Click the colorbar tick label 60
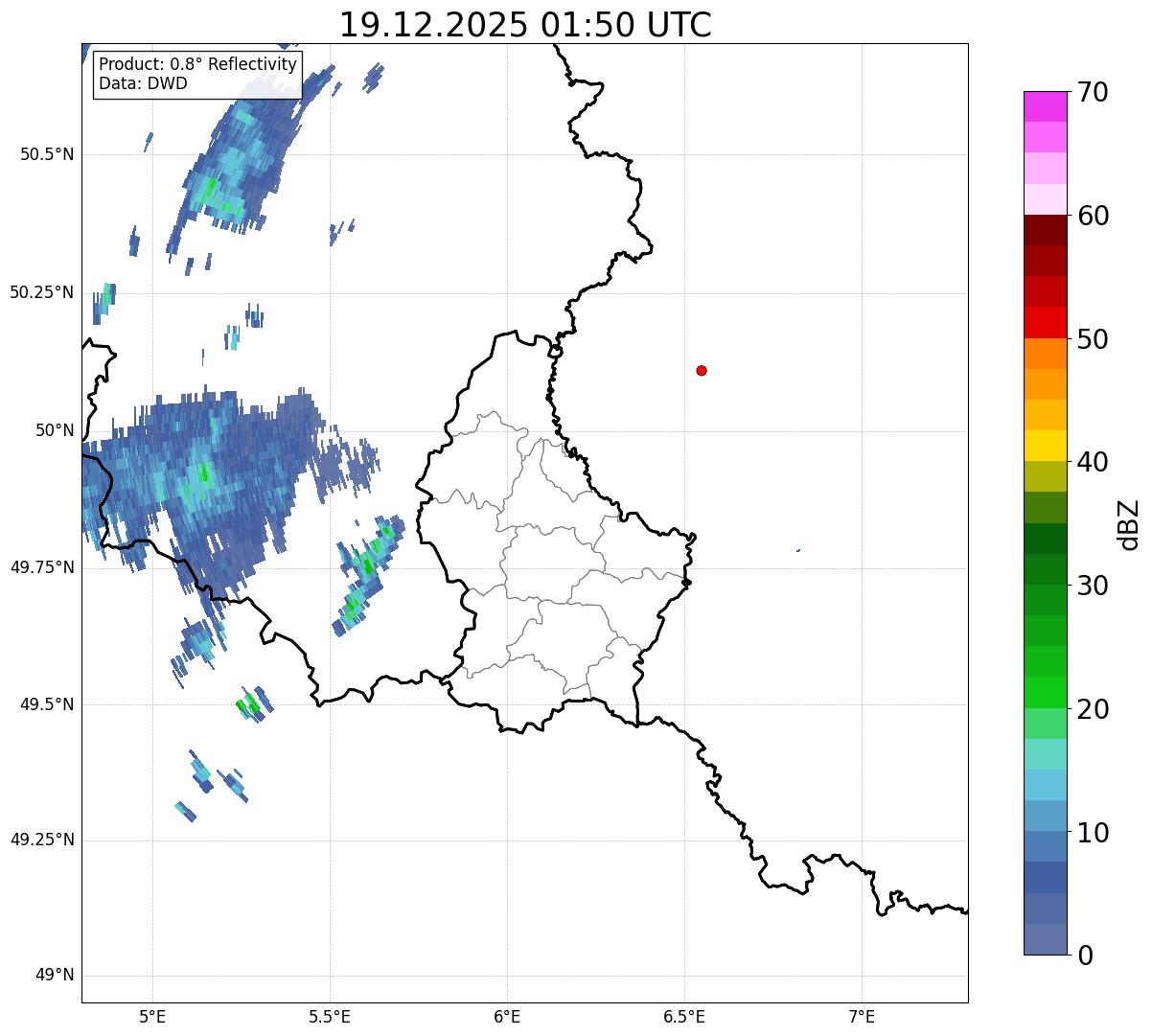The height and width of the screenshot is (1036, 1152). [x=1094, y=217]
